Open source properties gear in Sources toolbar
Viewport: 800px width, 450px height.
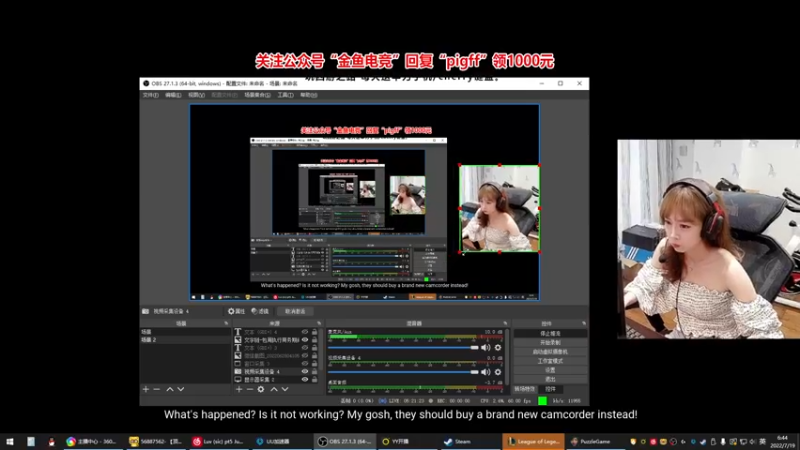click(x=261, y=389)
